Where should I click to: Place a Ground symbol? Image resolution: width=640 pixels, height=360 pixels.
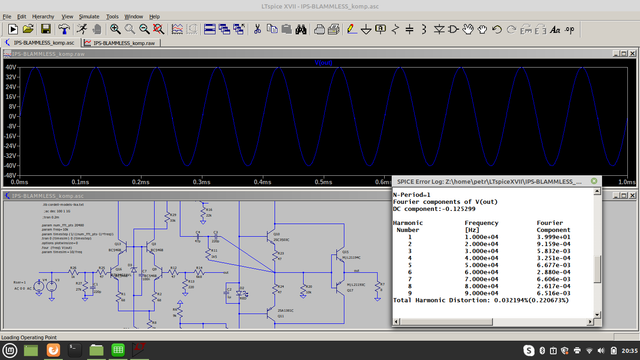pyautogui.click(x=366, y=29)
